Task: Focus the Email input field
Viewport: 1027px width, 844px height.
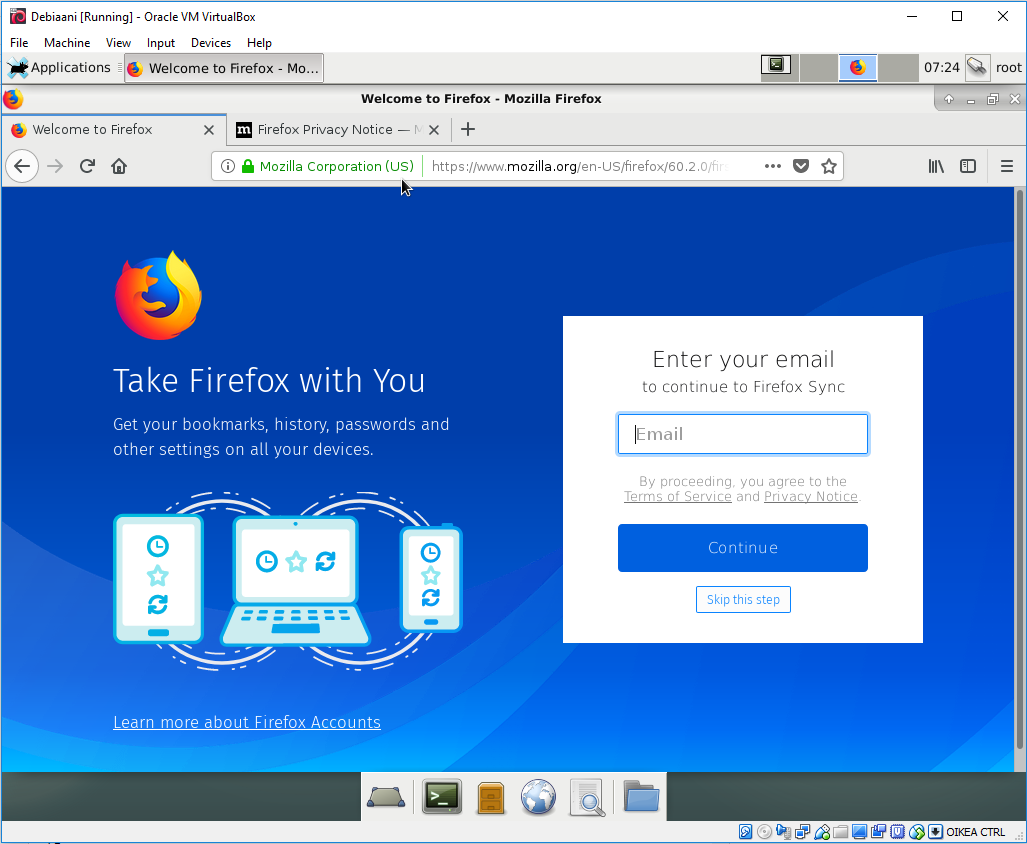Action: click(743, 434)
